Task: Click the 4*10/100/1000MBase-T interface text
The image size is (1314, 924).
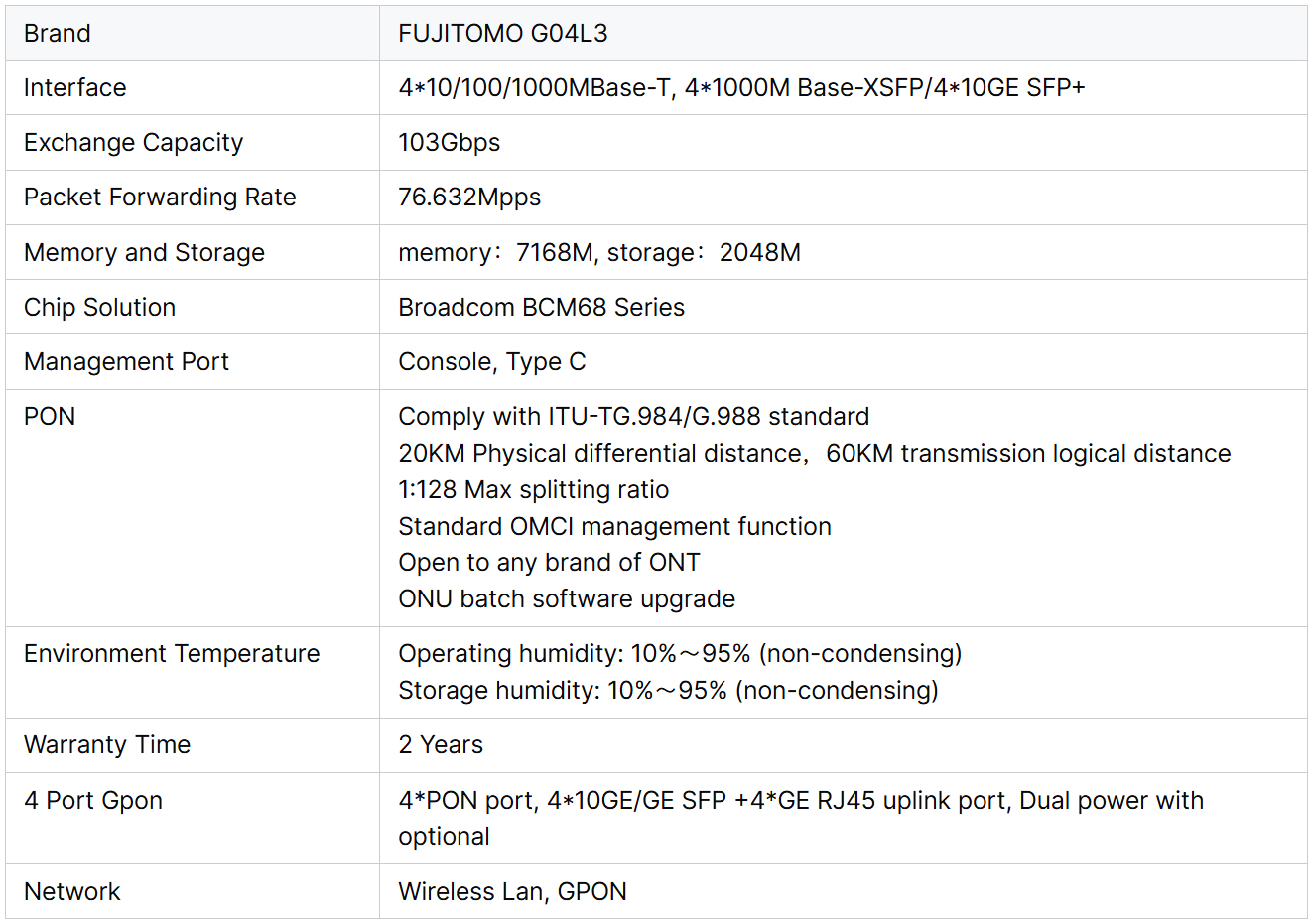Action: tap(536, 88)
